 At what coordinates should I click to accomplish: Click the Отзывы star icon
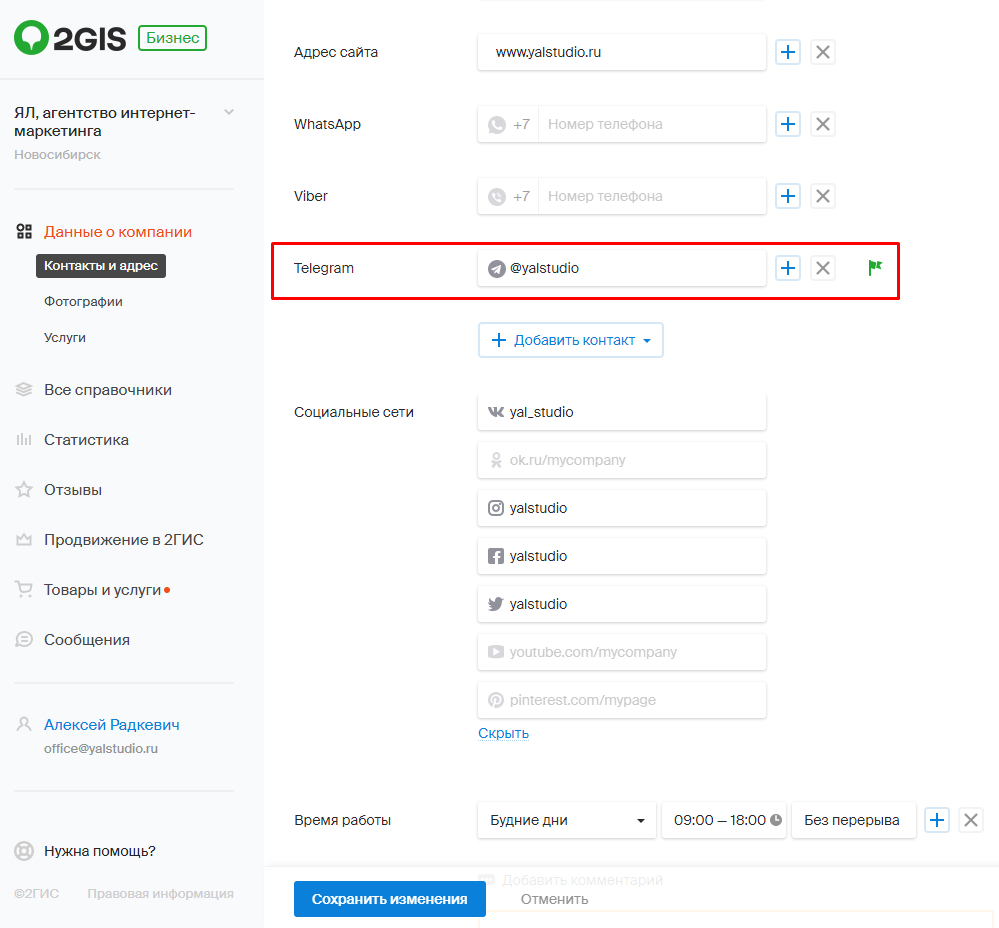tap(24, 489)
